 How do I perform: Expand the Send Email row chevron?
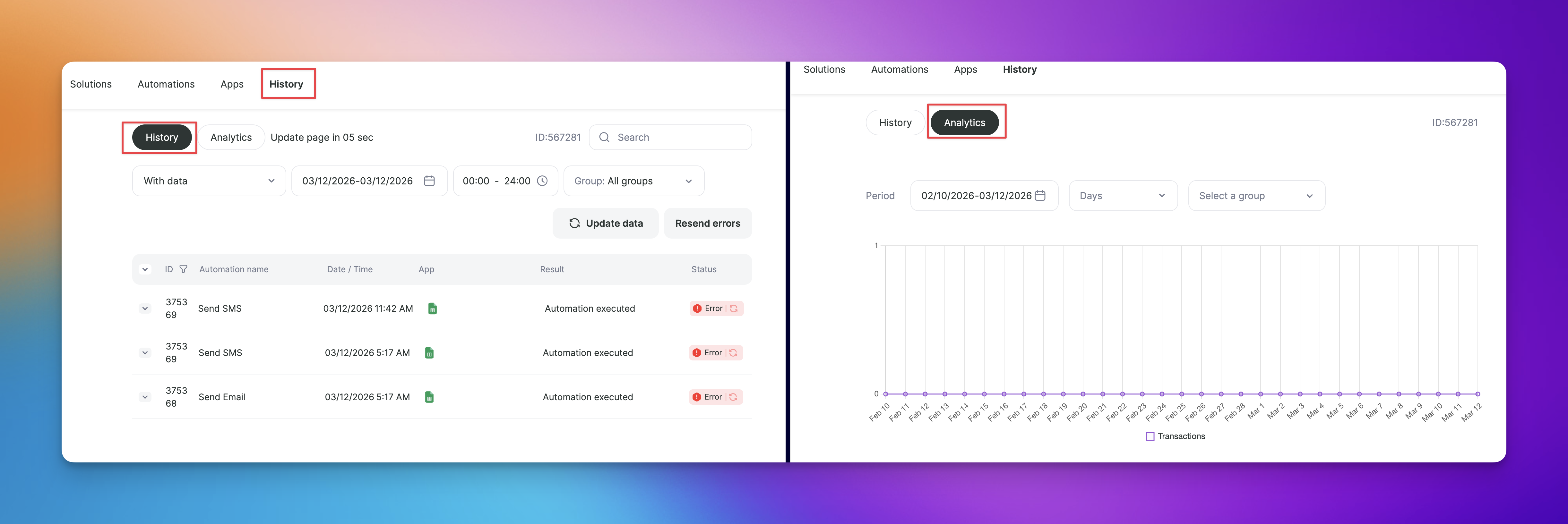coord(145,397)
